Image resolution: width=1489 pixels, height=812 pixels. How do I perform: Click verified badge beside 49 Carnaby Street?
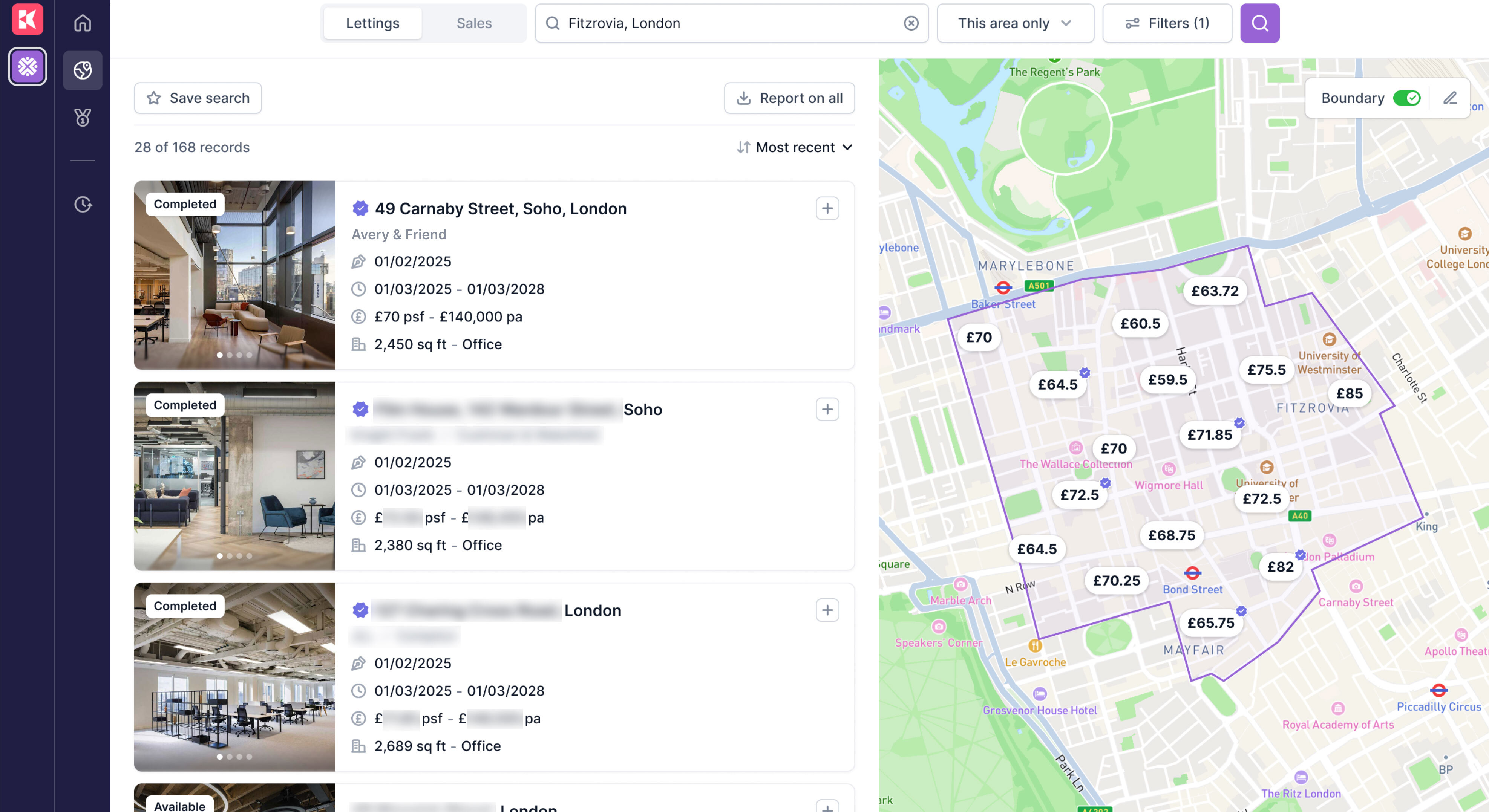tap(360, 208)
